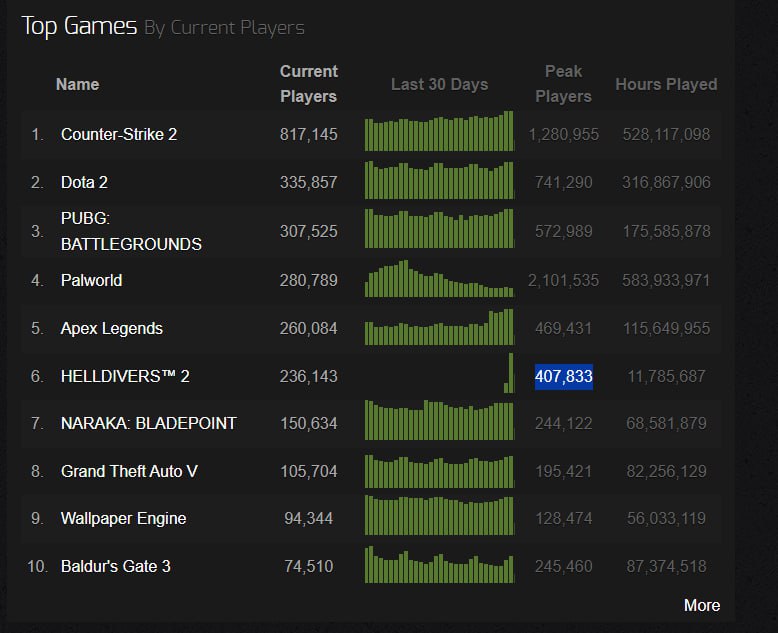Select the Palworld entry link
Screen dimensions: 778x633
pyautogui.click(x=91, y=280)
